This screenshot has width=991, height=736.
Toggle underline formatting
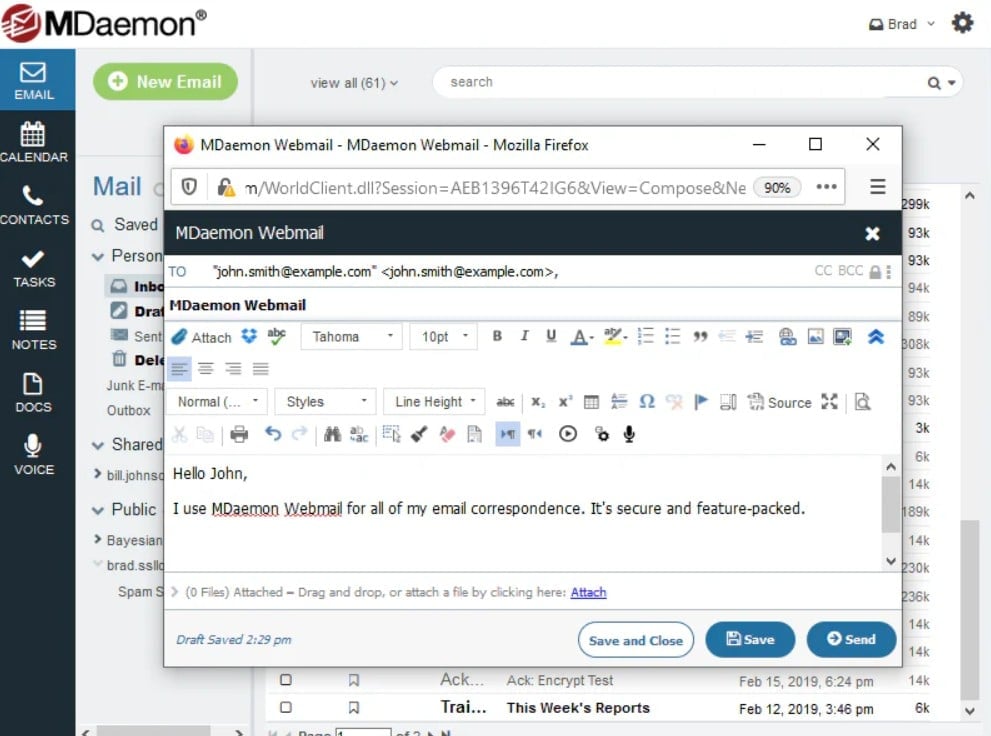[x=551, y=336]
